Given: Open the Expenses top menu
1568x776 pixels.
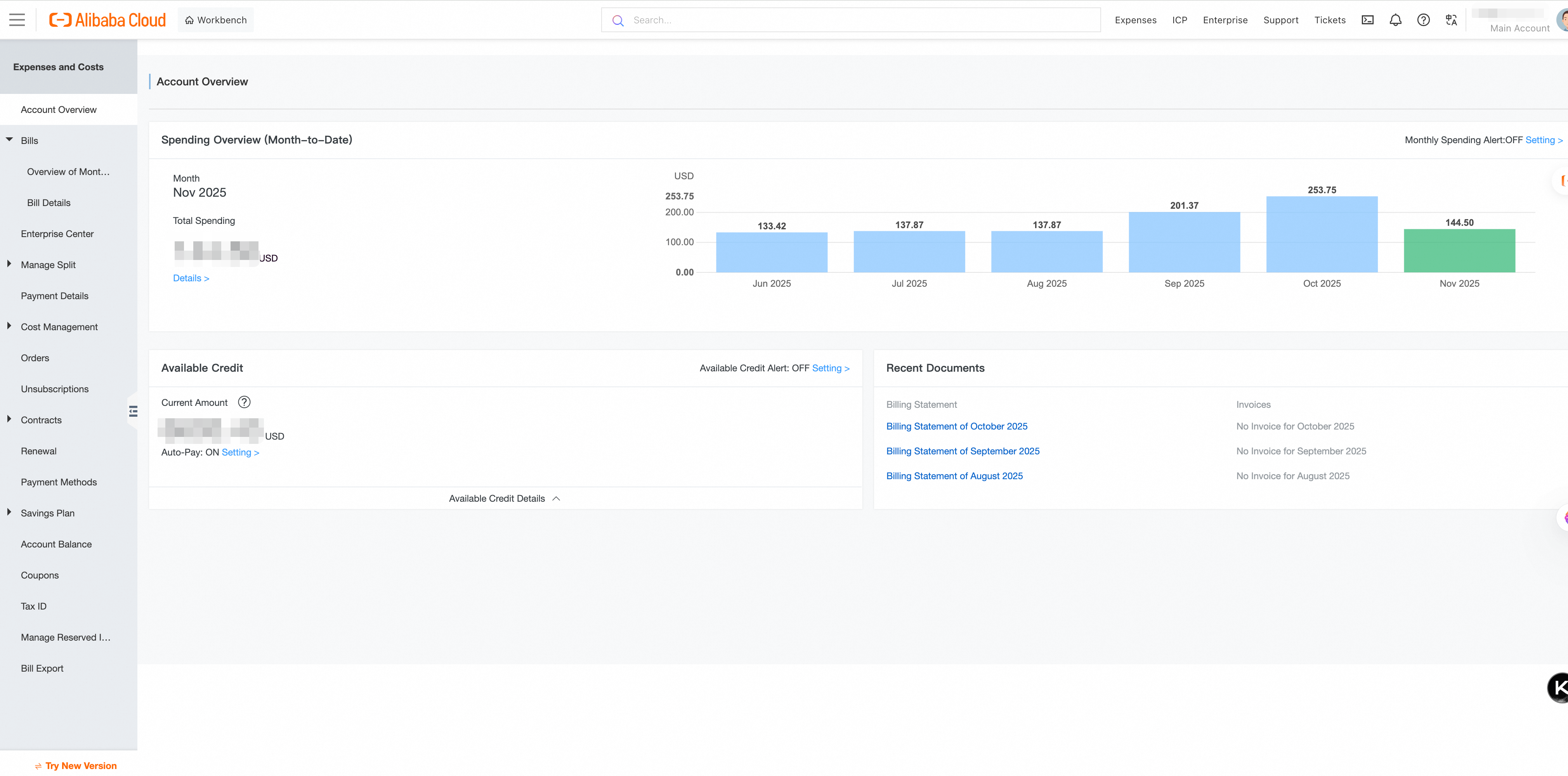Looking at the screenshot, I should 1135,20.
